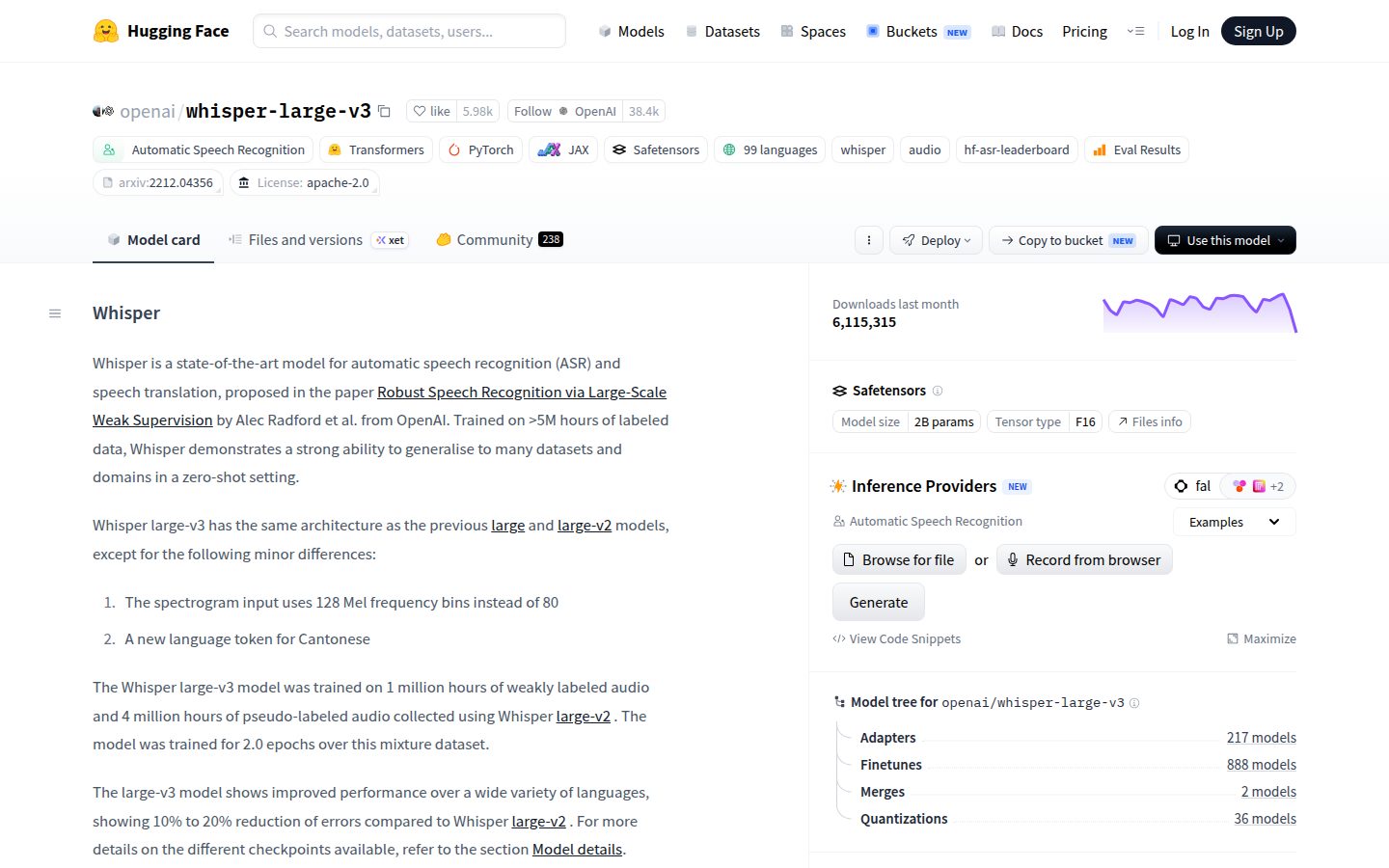Click the Hugging Face logo emoji
The image size is (1389, 868).
tap(106, 31)
